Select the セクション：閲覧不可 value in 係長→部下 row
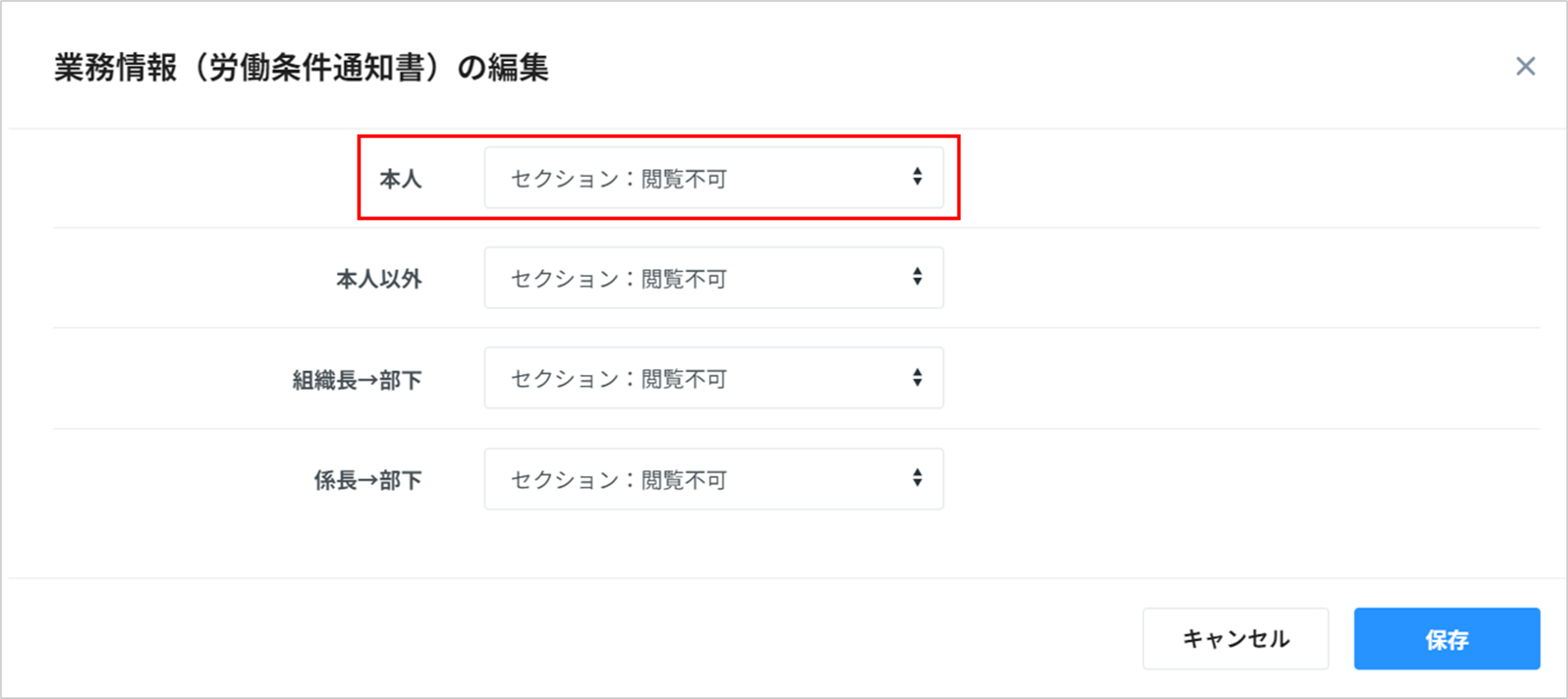This screenshot has width=1568, height=699. click(x=618, y=481)
